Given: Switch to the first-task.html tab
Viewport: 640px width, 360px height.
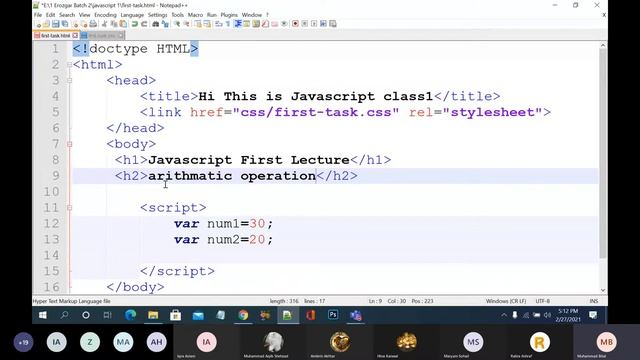Looking at the screenshot, I should 56,36.
